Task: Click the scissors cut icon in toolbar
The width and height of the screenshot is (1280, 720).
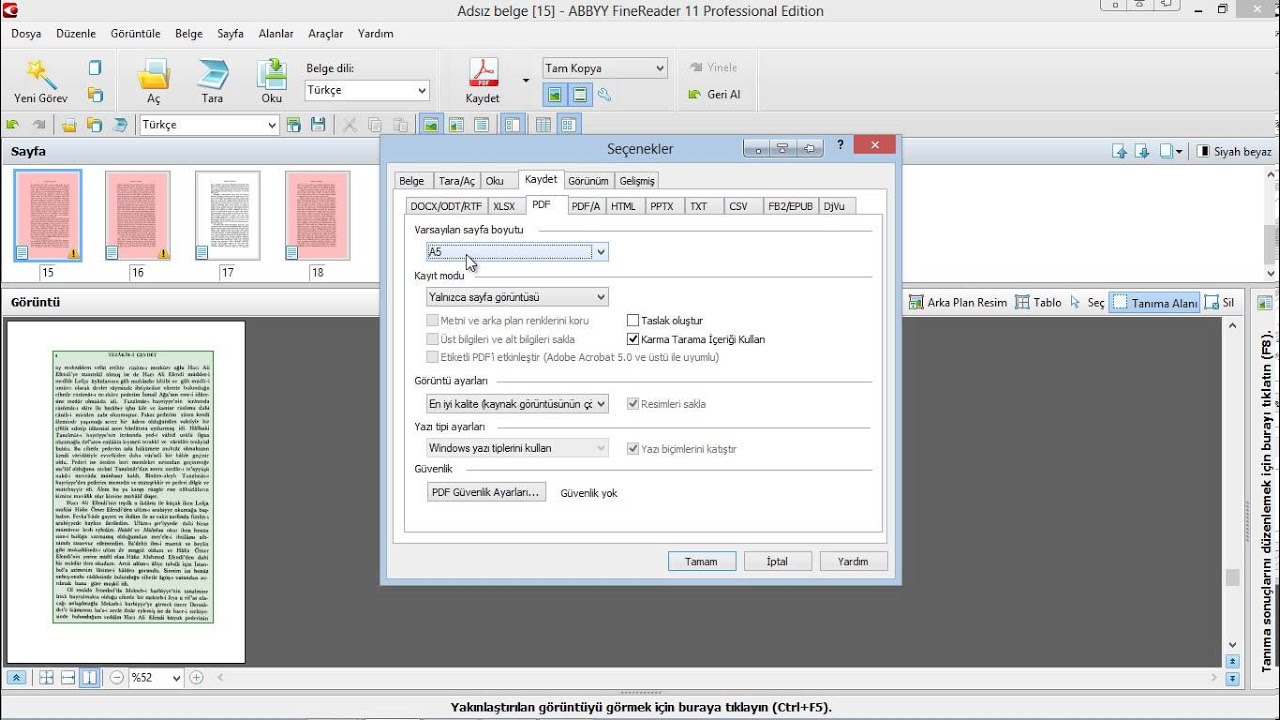Action: 350,125
